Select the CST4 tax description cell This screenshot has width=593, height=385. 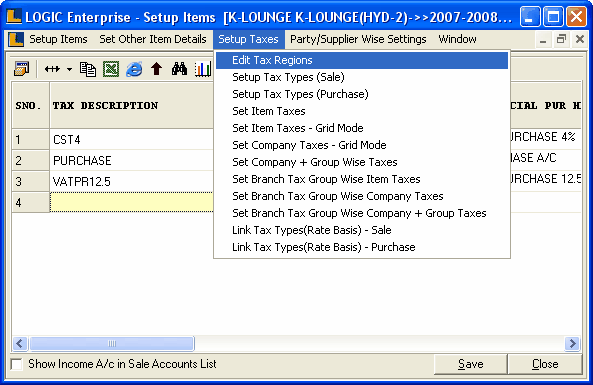tap(132, 140)
